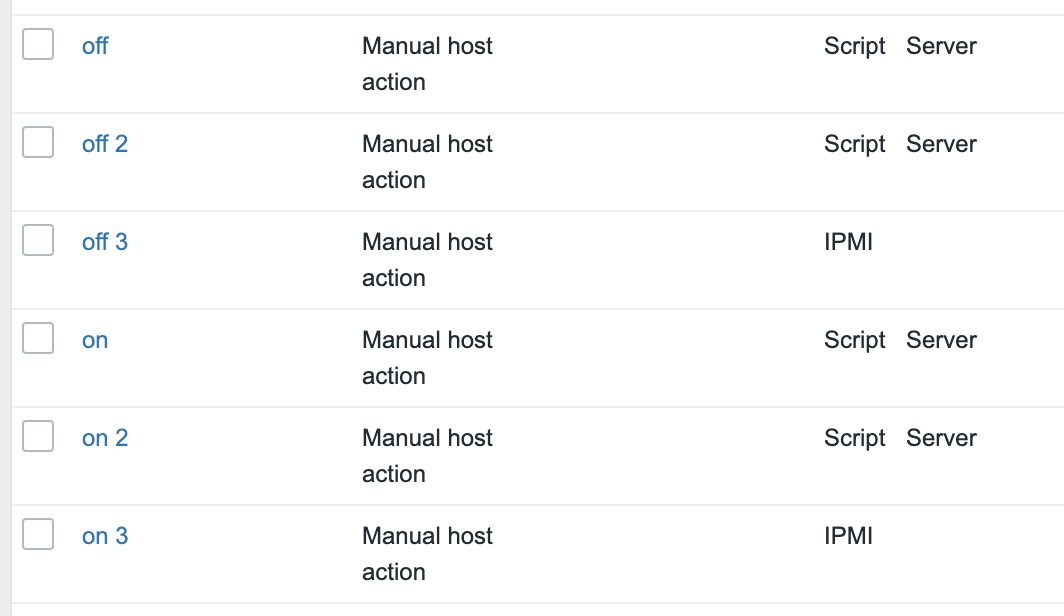The height and width of the screenshot is (616, 1064).
Task: Click the 'off 3' script name
Action: pos(104,242)
